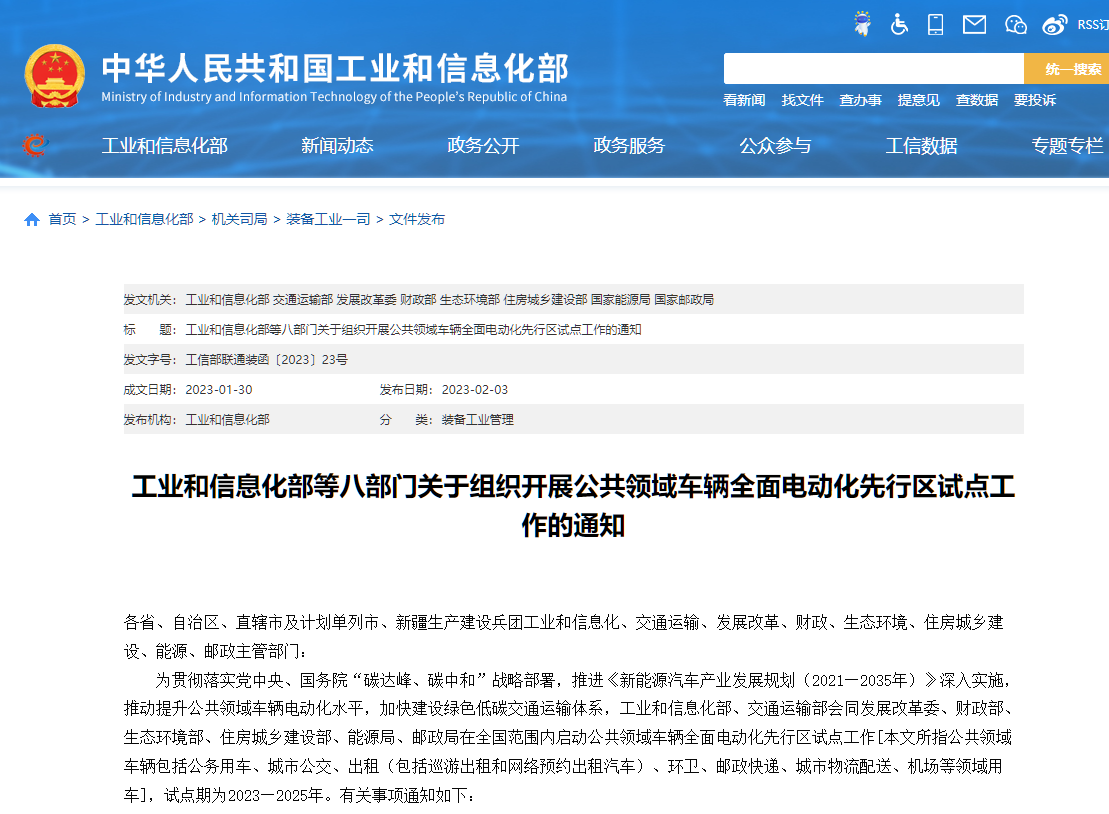Click the English ministry name subtitle
Screen dimensions: 1109x814
[x=334, y=97]
